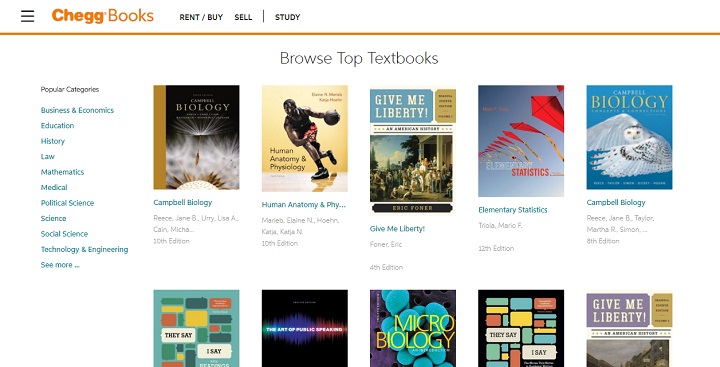Click the Chegg Books logo
The image size is (720, 367).
tap(102, 16)
